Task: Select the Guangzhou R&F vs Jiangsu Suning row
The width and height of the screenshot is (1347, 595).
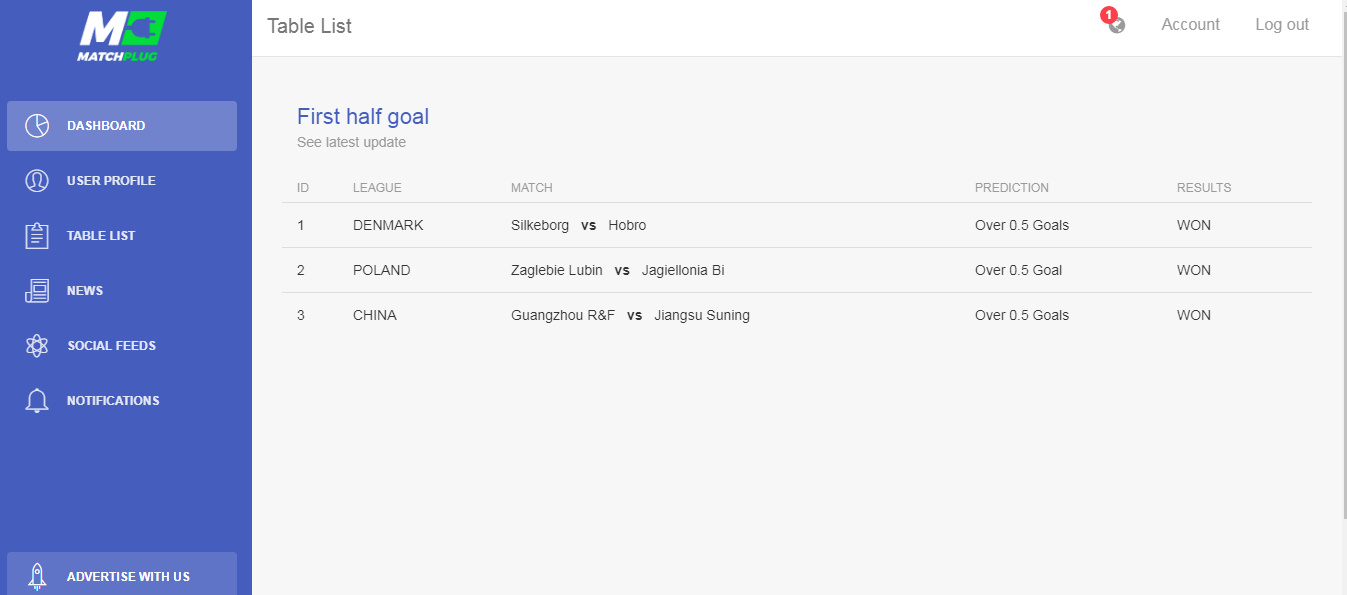Action: (797, 315)
